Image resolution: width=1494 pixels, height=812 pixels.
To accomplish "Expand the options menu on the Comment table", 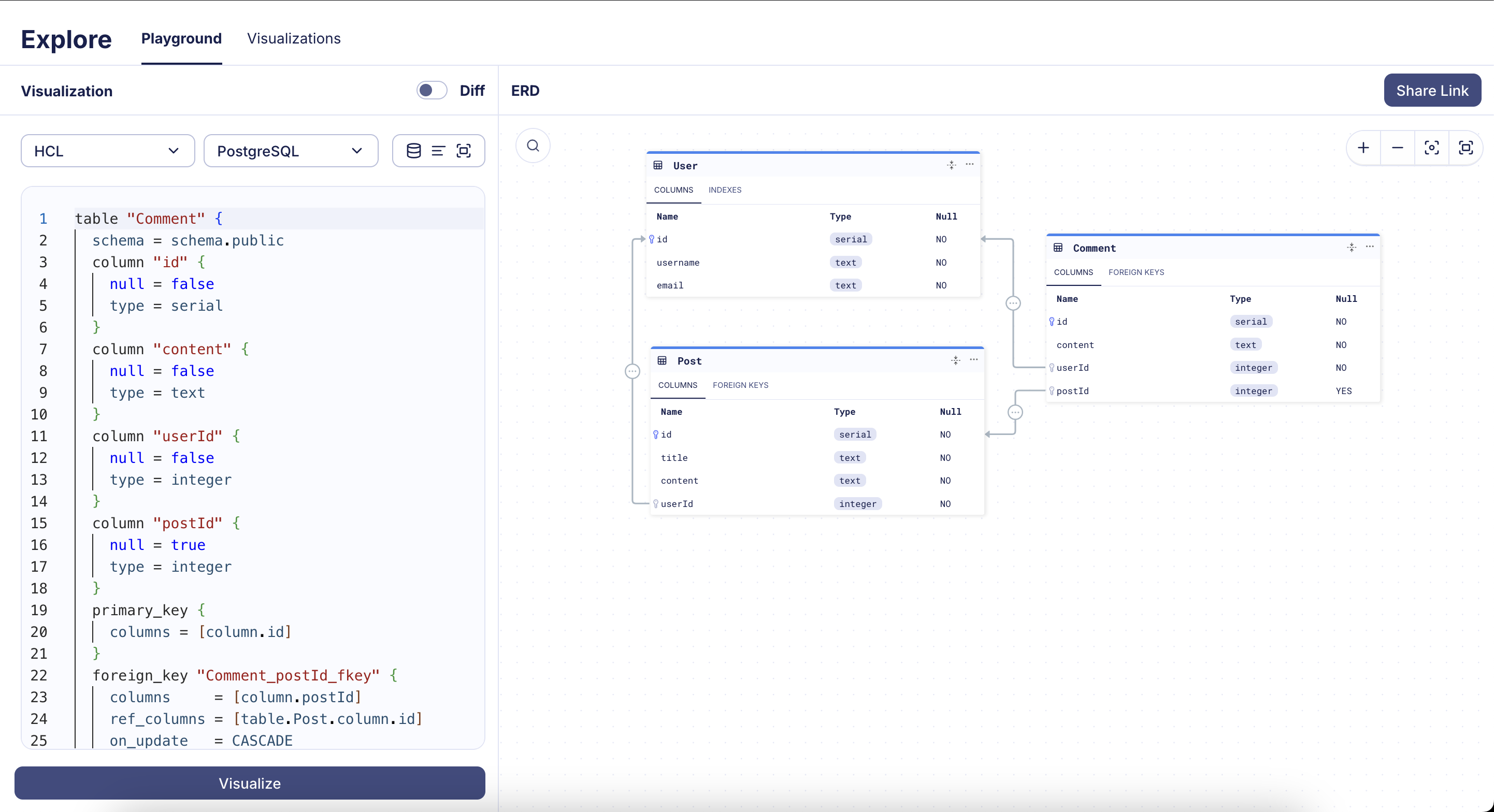I will [x=1370, y=247].
